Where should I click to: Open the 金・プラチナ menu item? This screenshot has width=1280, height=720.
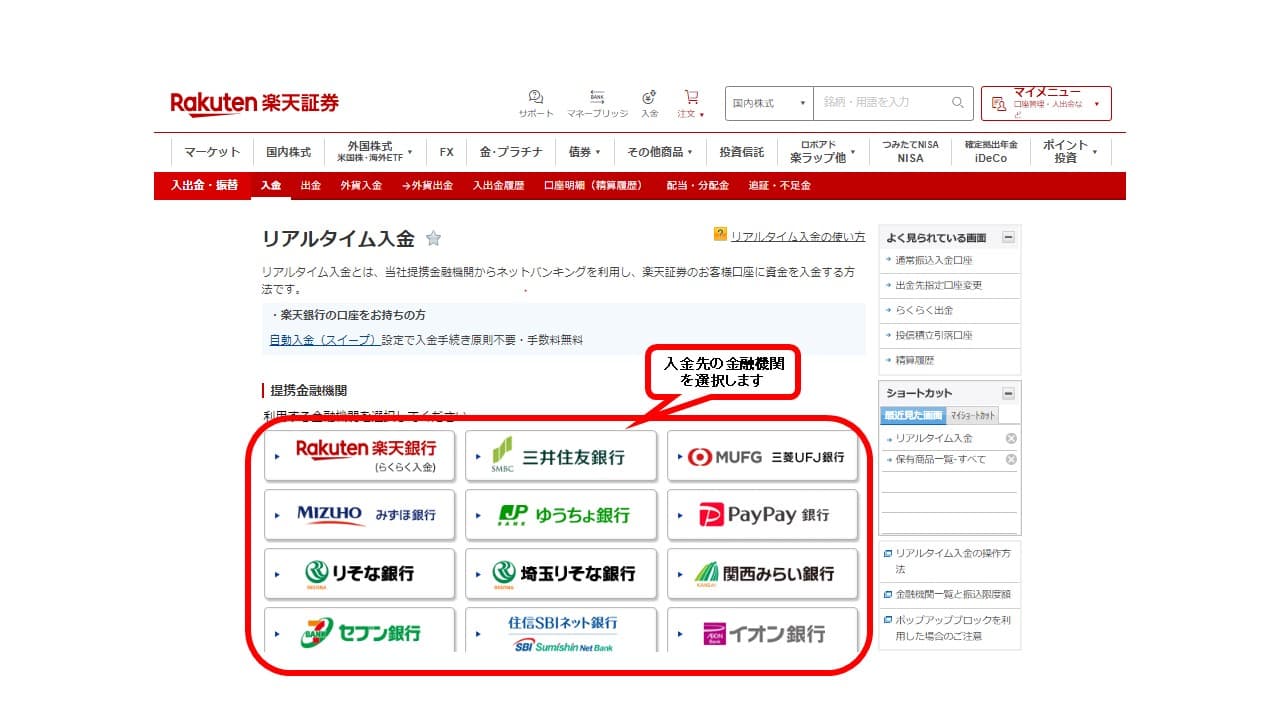(x=511, y=152)
